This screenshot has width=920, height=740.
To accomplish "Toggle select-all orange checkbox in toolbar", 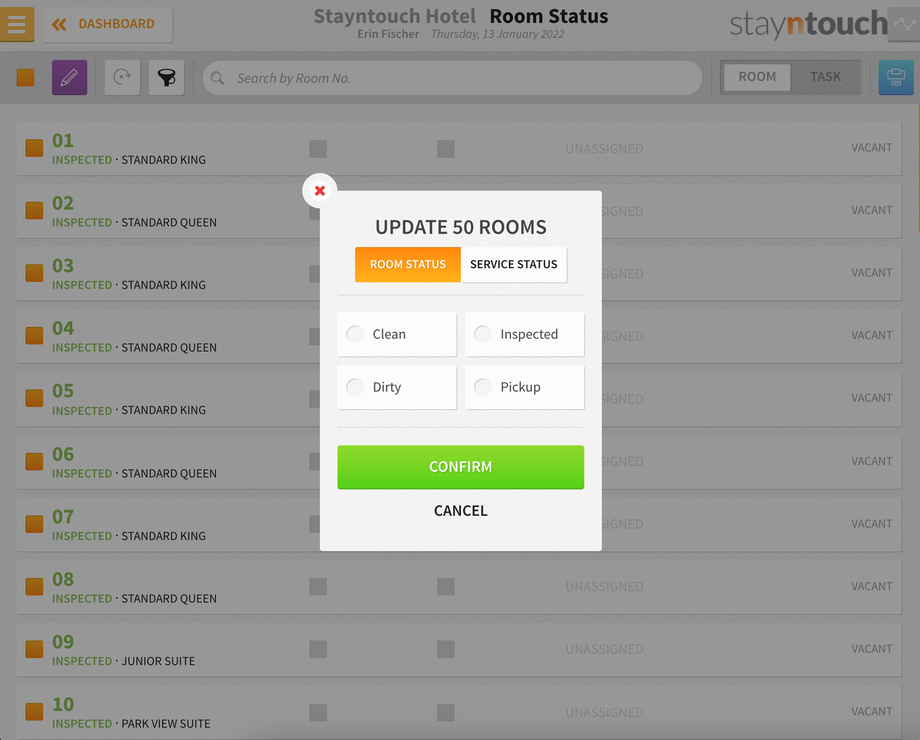I will click(25, 77).
